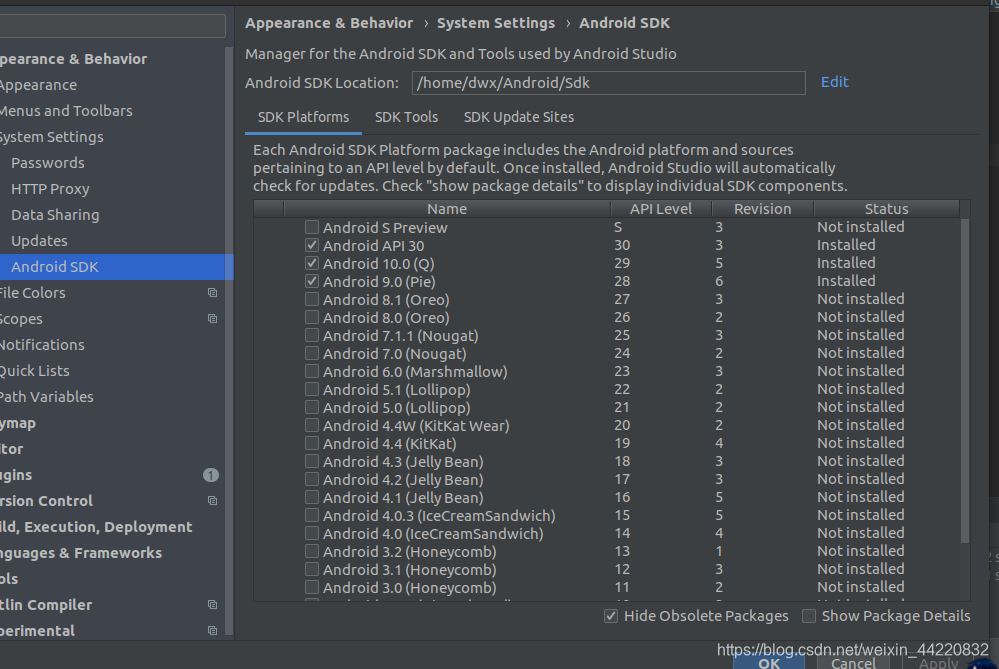Sort table by the Status column header
The image size is (999, 669).
[886, 209]
